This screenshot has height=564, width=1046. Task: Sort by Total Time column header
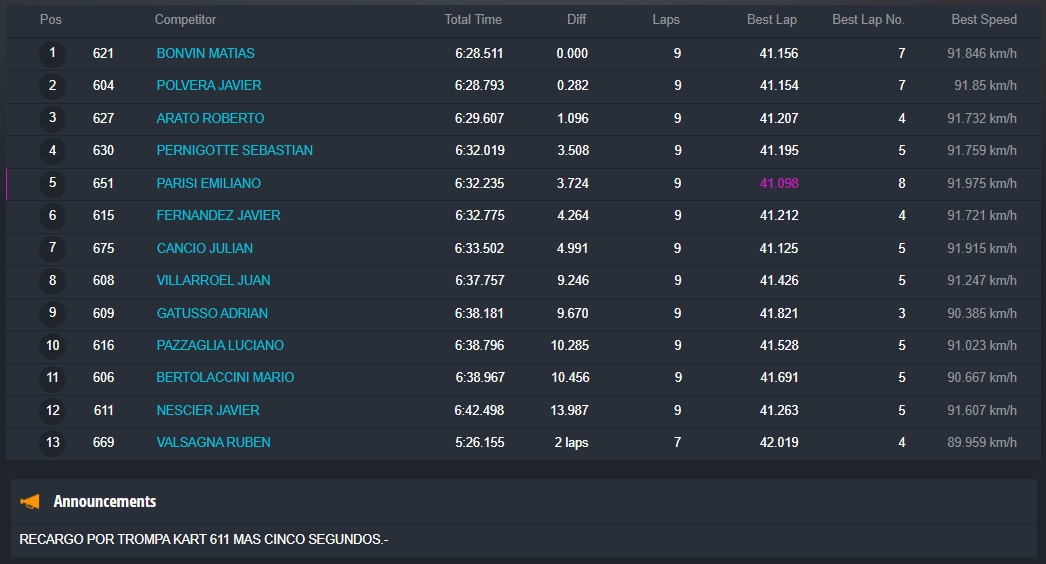[x=473, y=19]
